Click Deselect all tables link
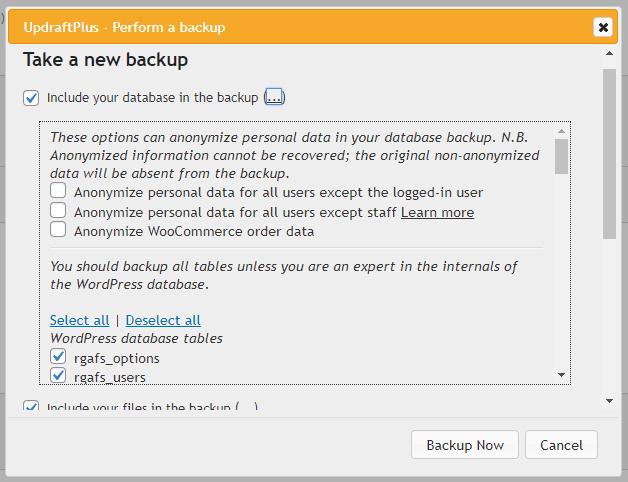 (x=163, y=320)
